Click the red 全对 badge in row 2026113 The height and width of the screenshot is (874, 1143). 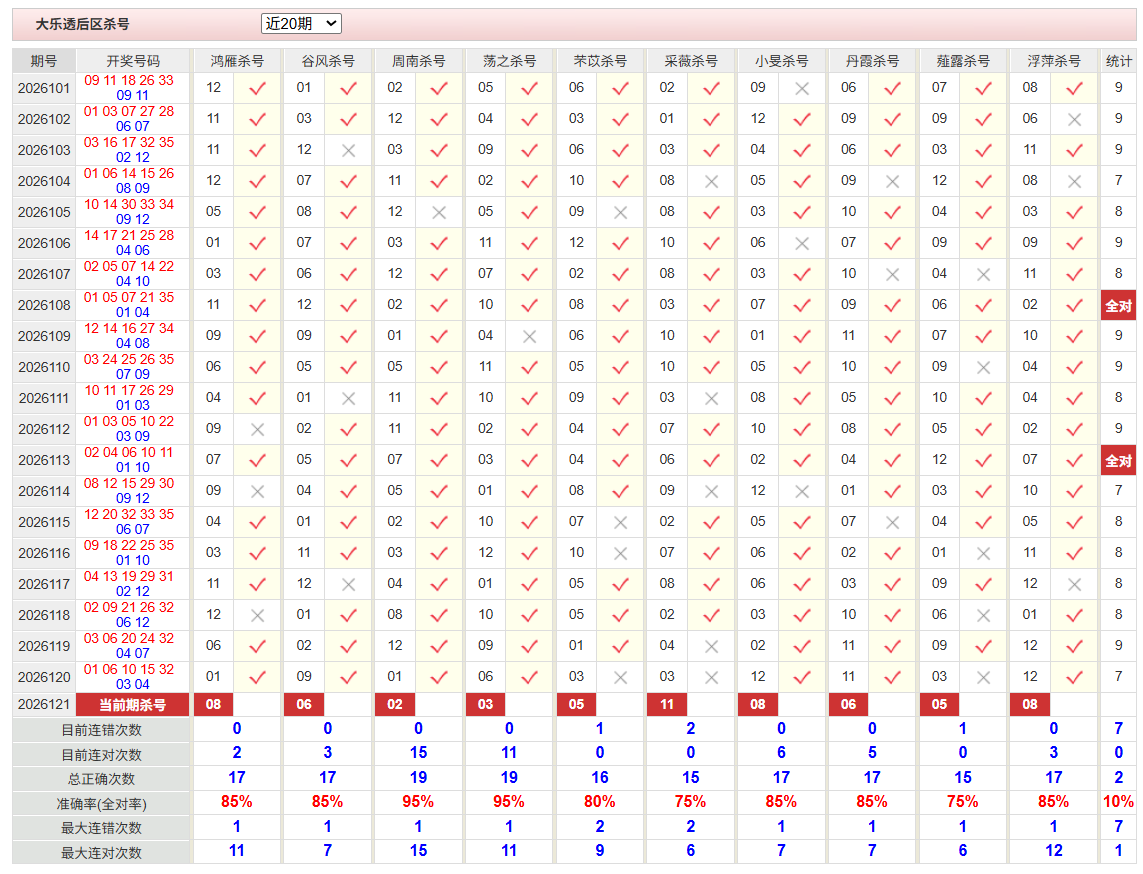pos(1118,461)
